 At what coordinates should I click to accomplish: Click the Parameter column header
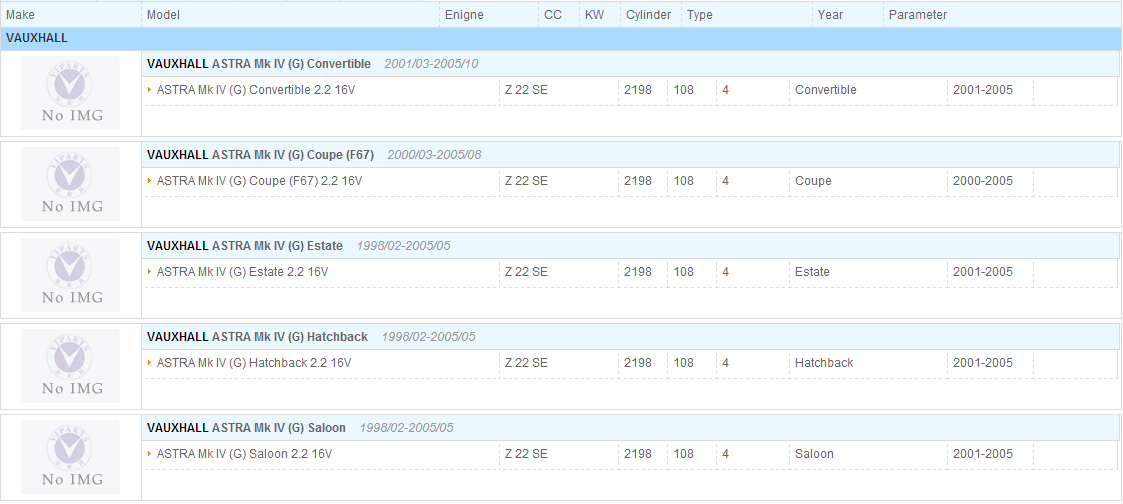pos(918,14)
